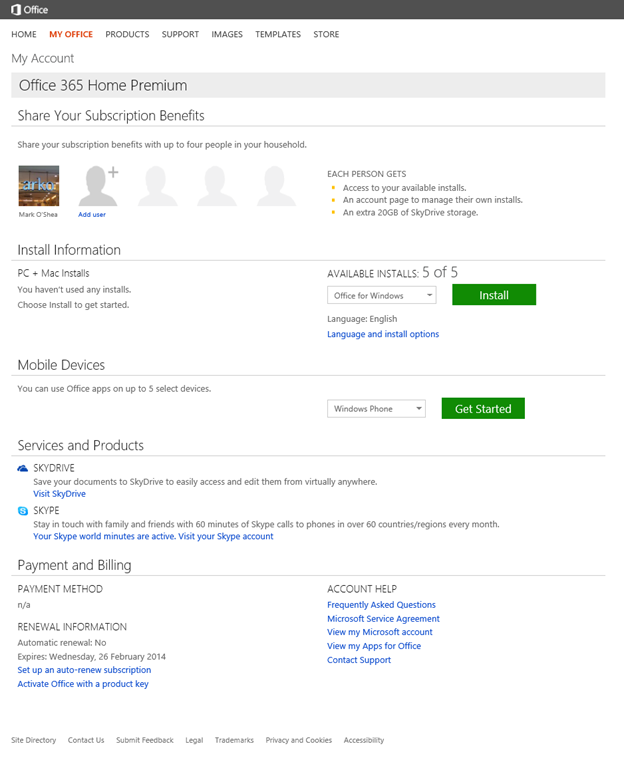This screenshot has height=768, width=624.
Task: Click the Skype logo icon
Action: pos(23,510)
